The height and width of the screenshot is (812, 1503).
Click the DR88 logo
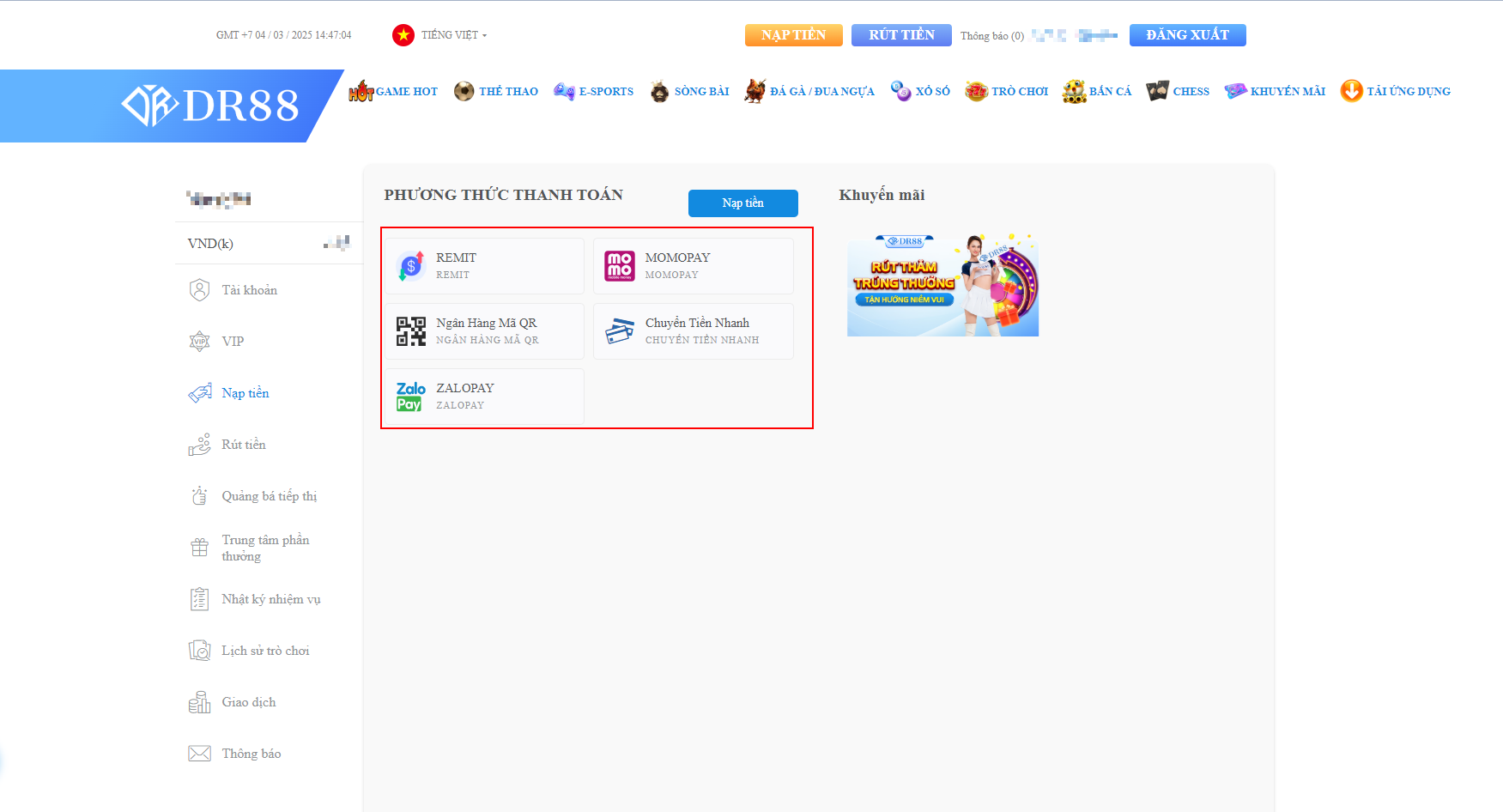(210, 106)
